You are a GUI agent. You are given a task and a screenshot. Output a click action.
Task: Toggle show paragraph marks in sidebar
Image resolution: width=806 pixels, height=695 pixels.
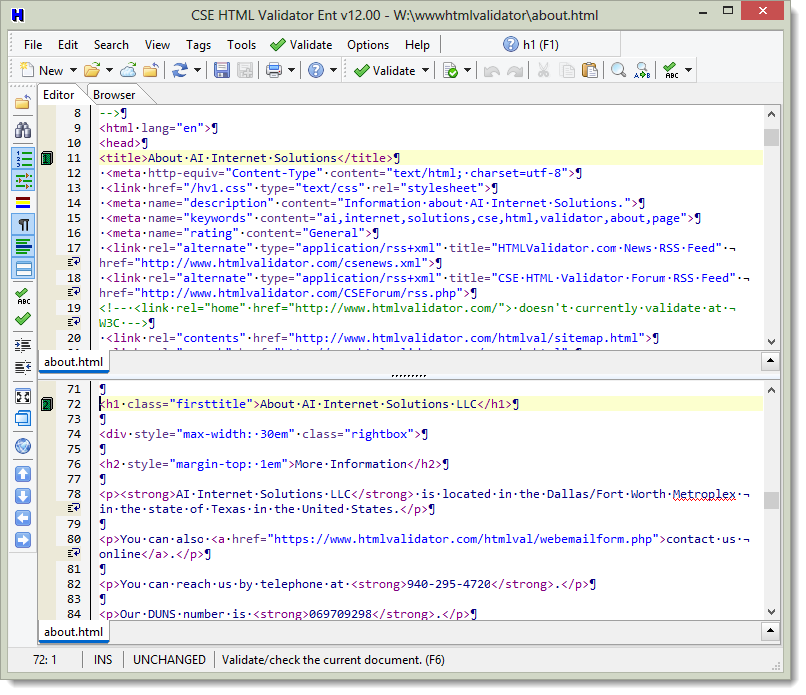[23, 225]
